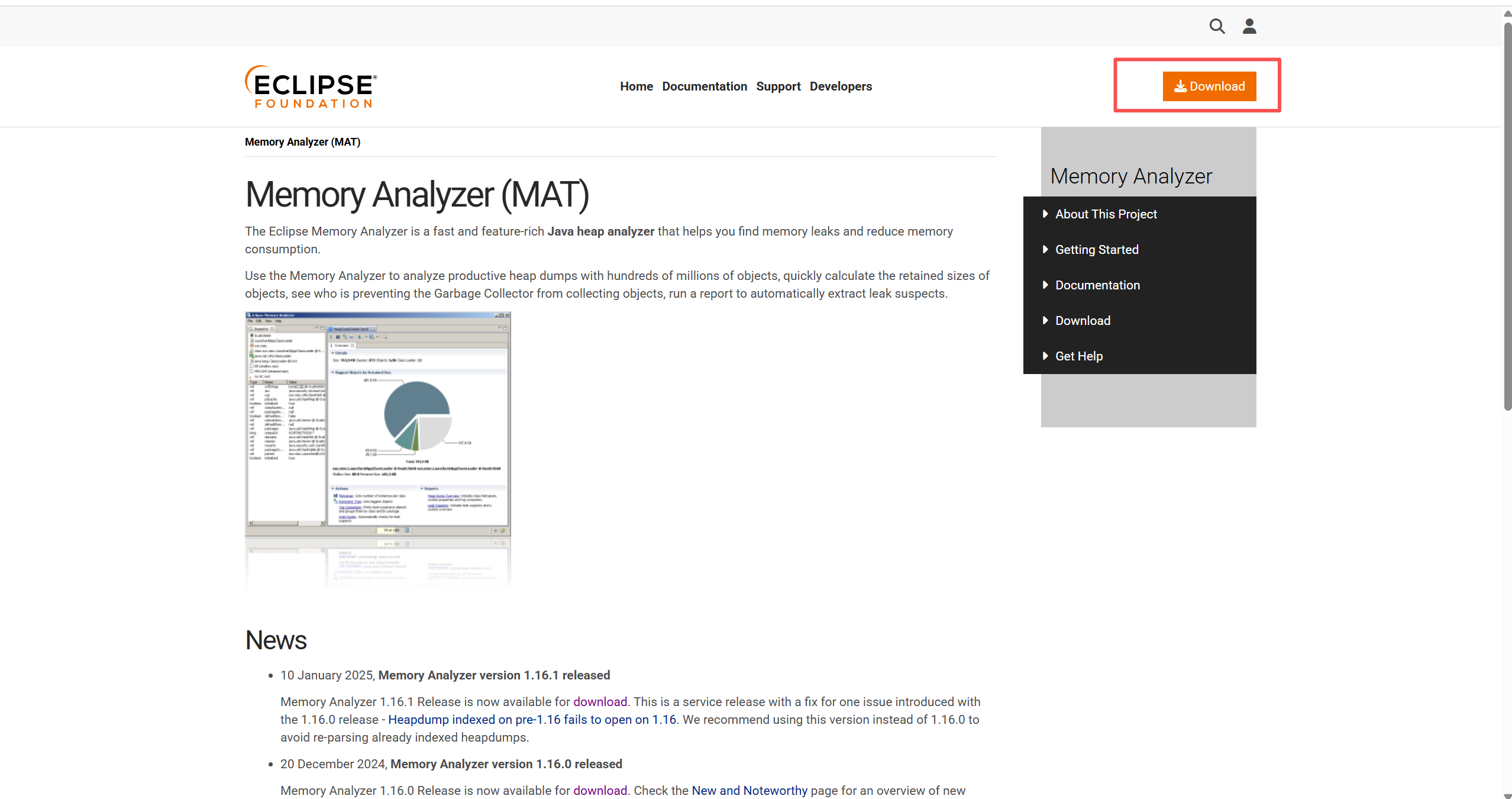Click download link in 1.16.1 news
Screen dimensions: 1512x799
pyautogui.click(x=600, y=702)
